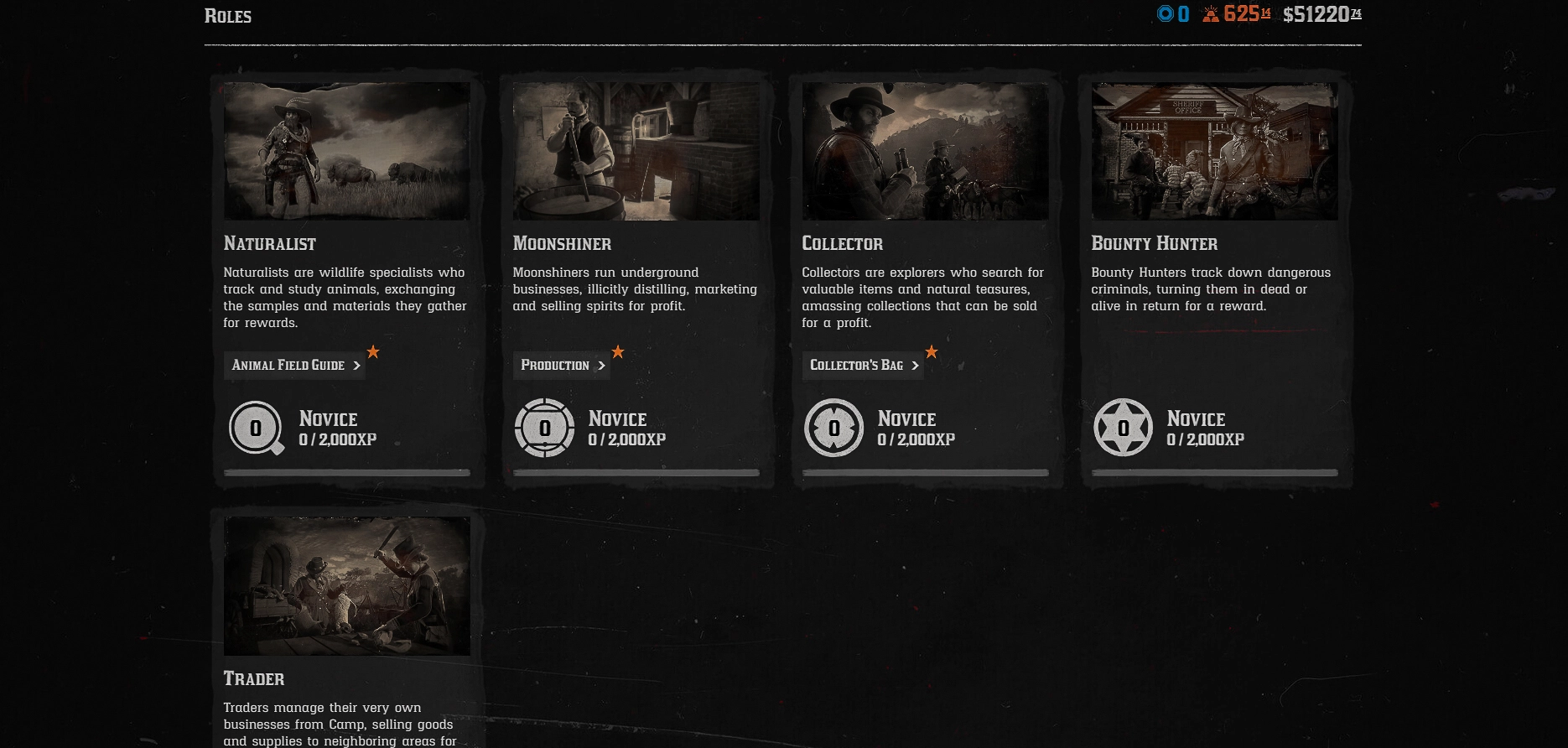Click the Moonshiner rank badge icon
The image size is (1568, 748).
[544, 428]
